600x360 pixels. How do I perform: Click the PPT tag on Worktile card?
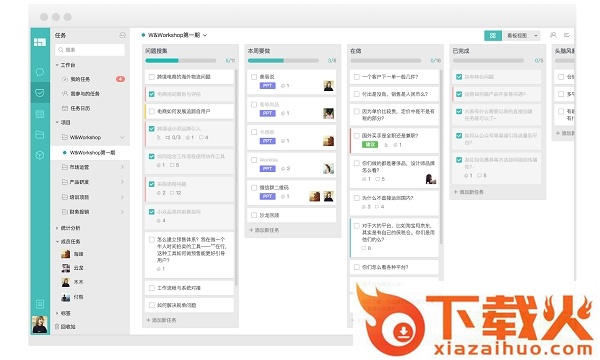click(x=267, y=169)
